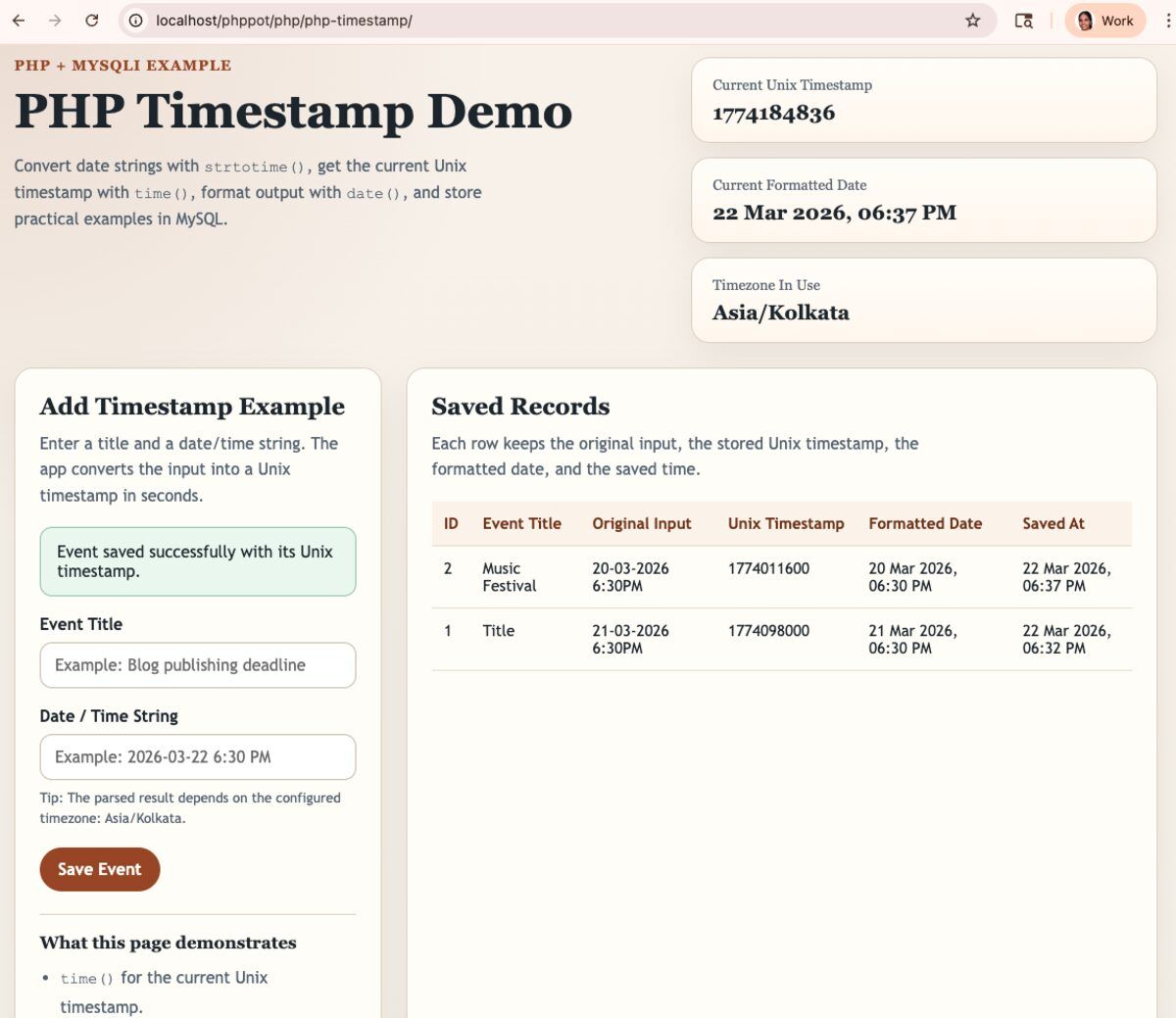The height and width of the screenshot is (1018, 1176).
Task: Click the timestamp 1774098000 cell
Action: [x=768, y=631]
